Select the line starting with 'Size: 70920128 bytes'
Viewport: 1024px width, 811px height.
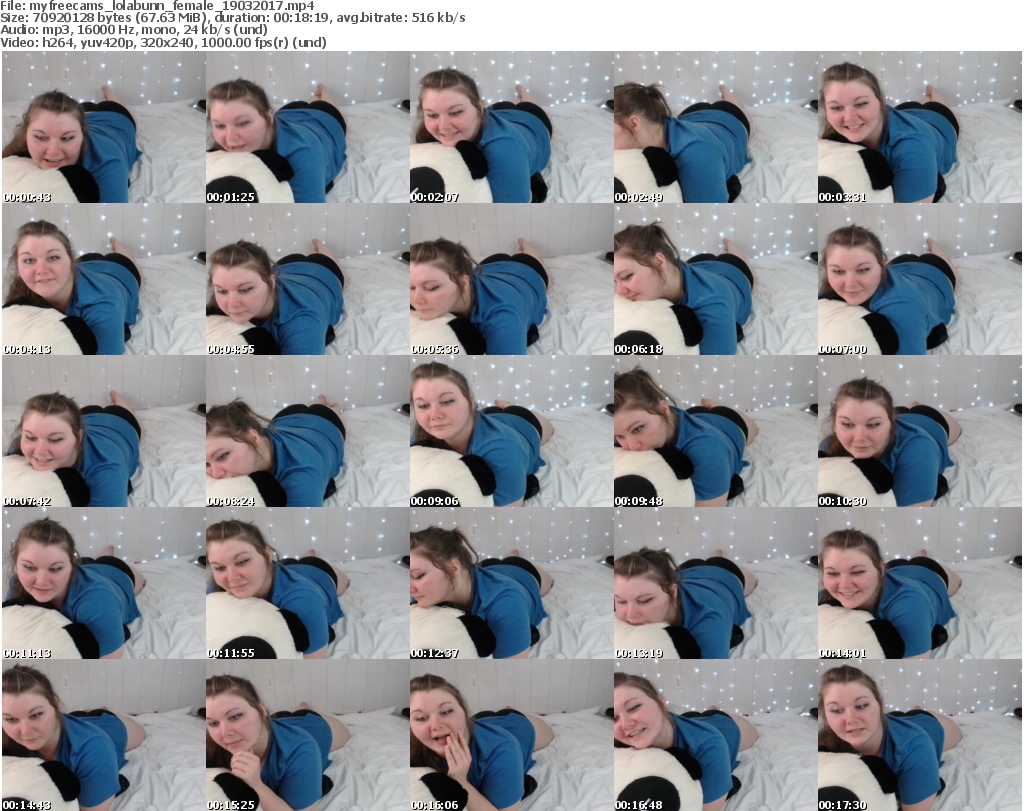(x=233, y=18)
